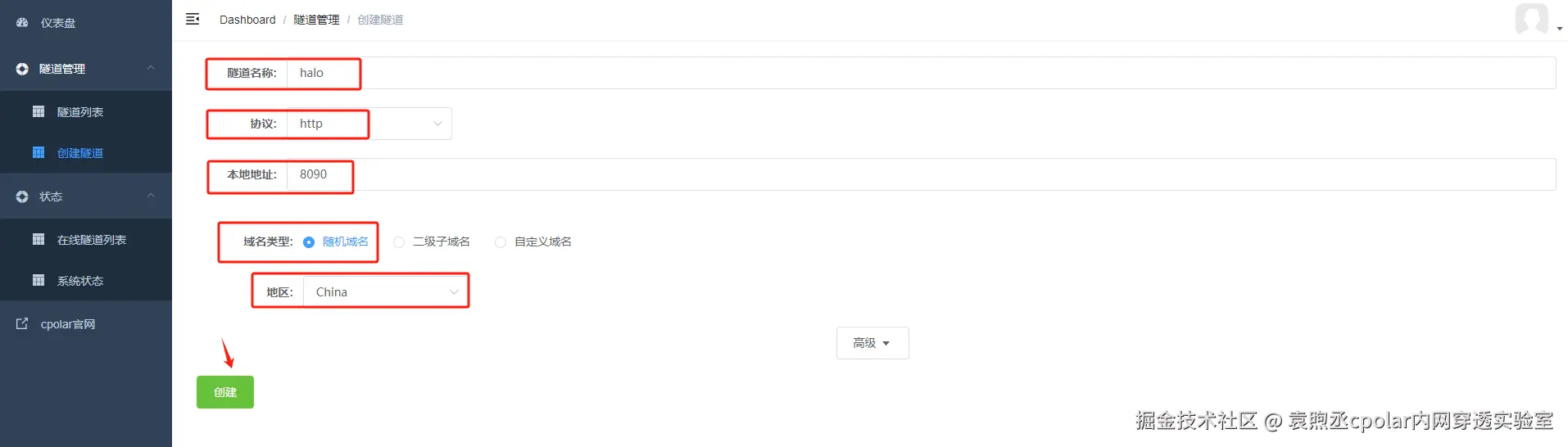Viewport: 1568px width, 447px height.
Task: Select the 随机域名 radio option
Action: pos(309,242)
